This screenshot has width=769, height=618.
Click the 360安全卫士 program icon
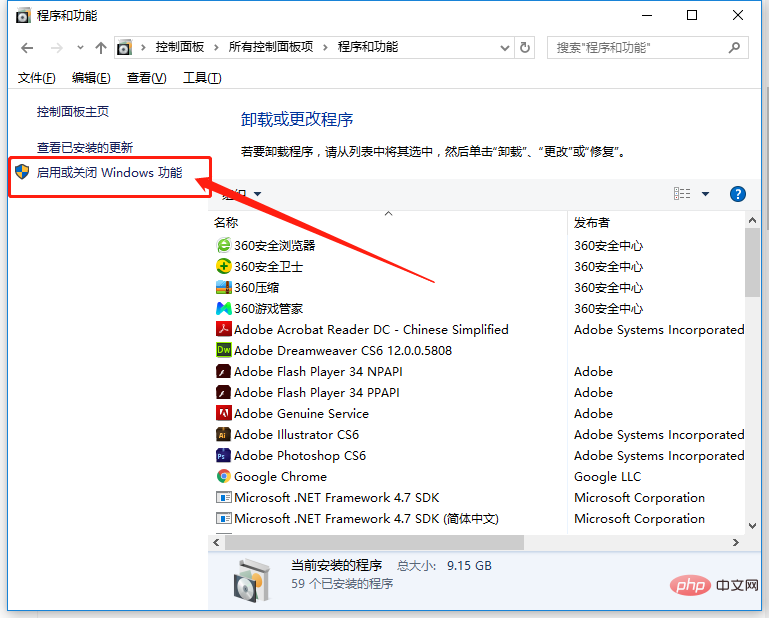(x=224, y=266)
